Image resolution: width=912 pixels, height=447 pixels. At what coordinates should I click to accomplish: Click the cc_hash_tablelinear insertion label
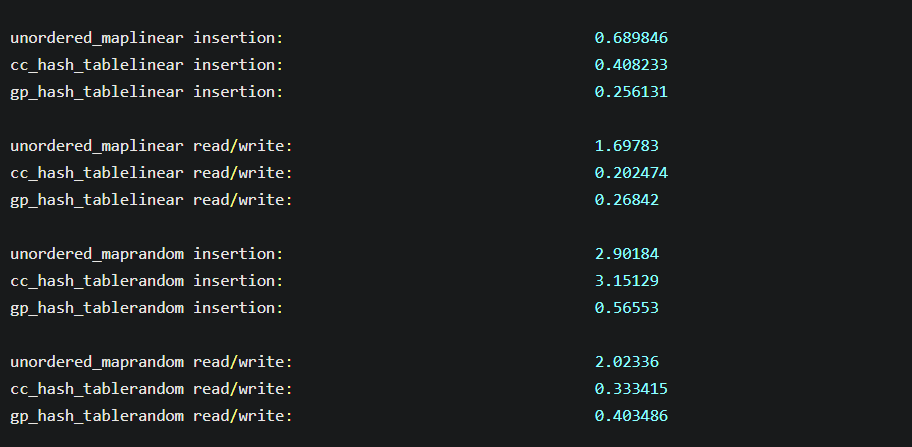pyautogui.click(x=147, y=65)
